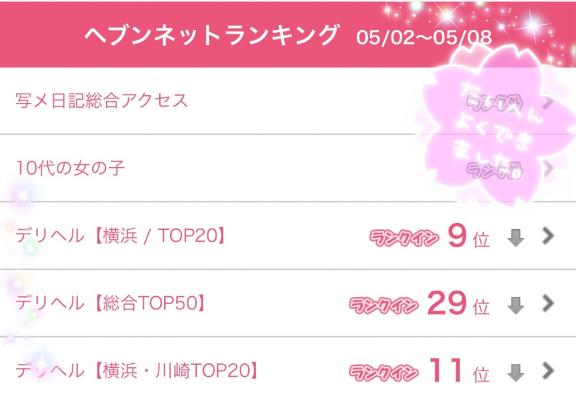Click the ヘブンネットランキング header title
576x400 pixels.
211,35
